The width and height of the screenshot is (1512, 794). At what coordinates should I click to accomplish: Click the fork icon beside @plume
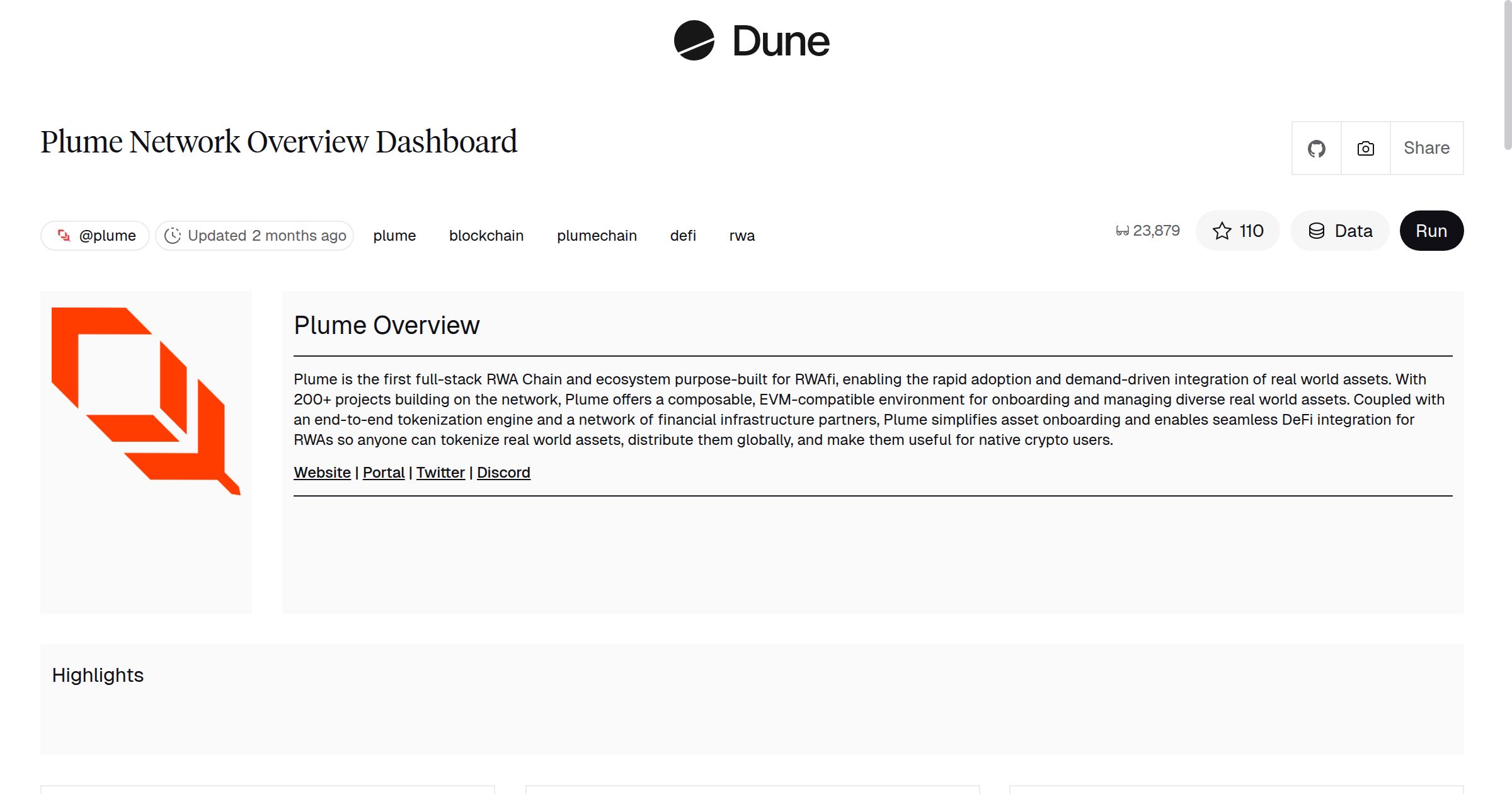pyautogui.click(x=64, y=234)
